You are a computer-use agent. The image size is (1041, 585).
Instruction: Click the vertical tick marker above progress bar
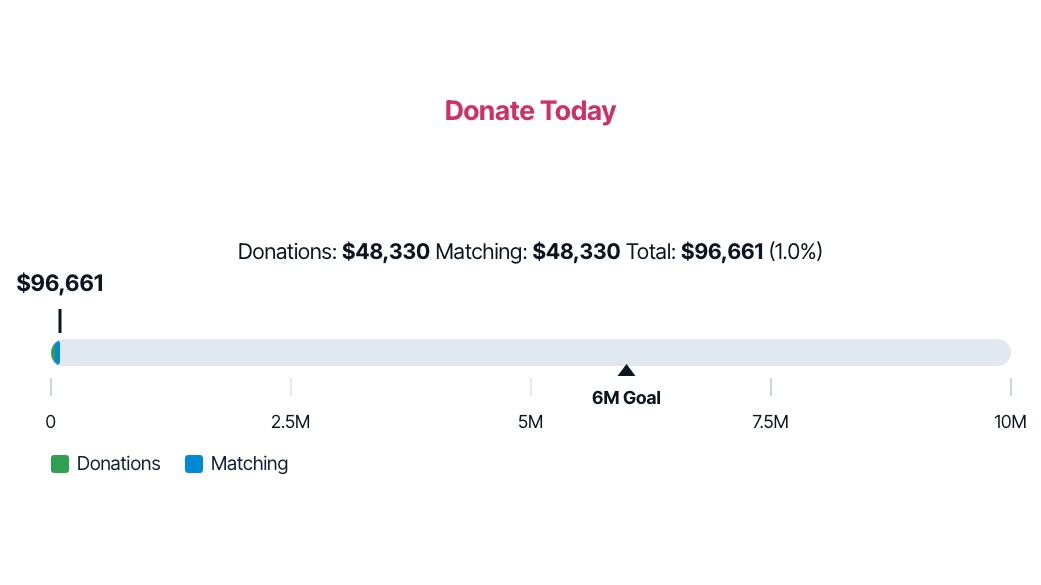click(x=60, y=321)
